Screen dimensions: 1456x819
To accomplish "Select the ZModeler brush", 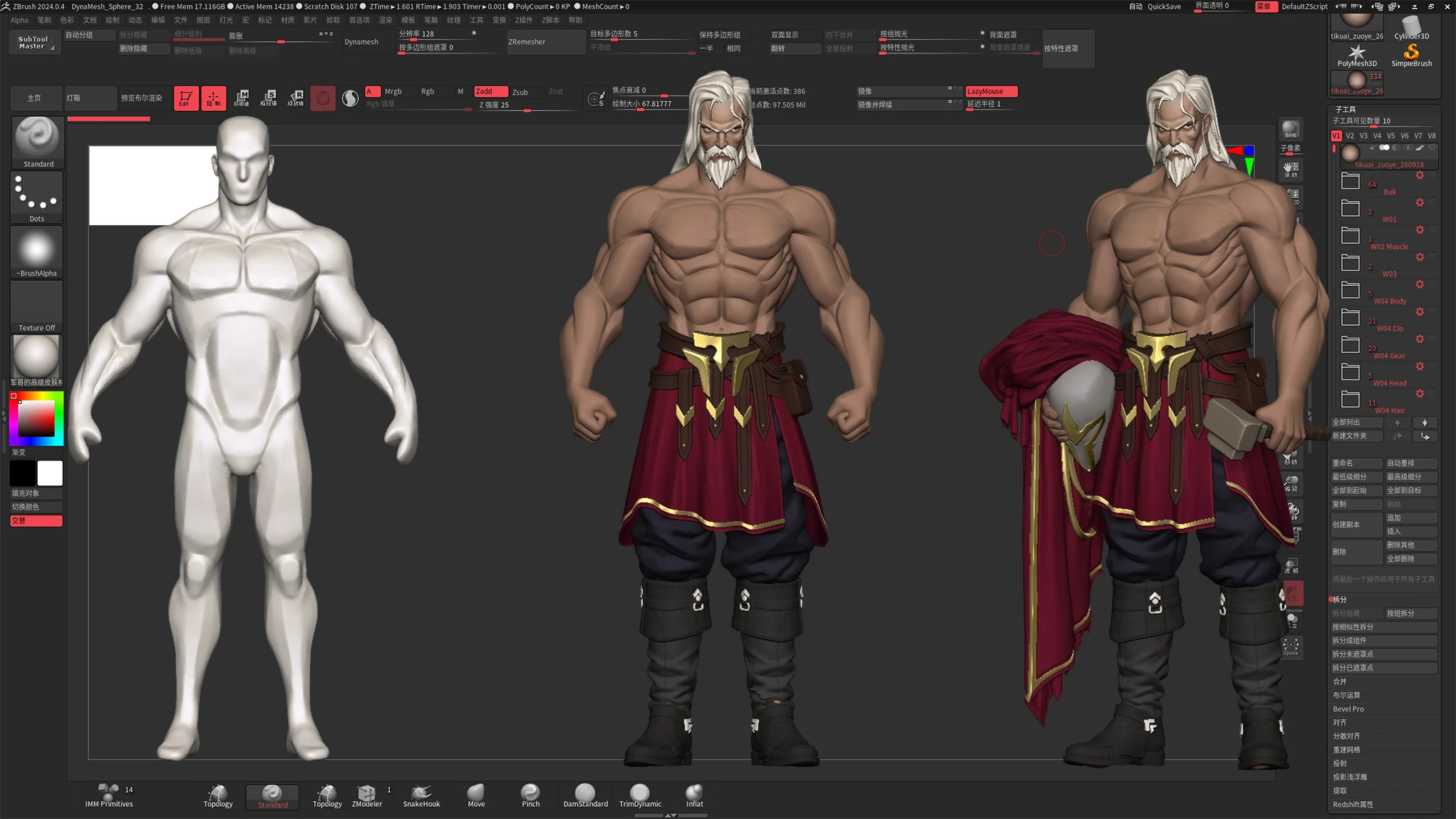I will click(x=367, y=796).
